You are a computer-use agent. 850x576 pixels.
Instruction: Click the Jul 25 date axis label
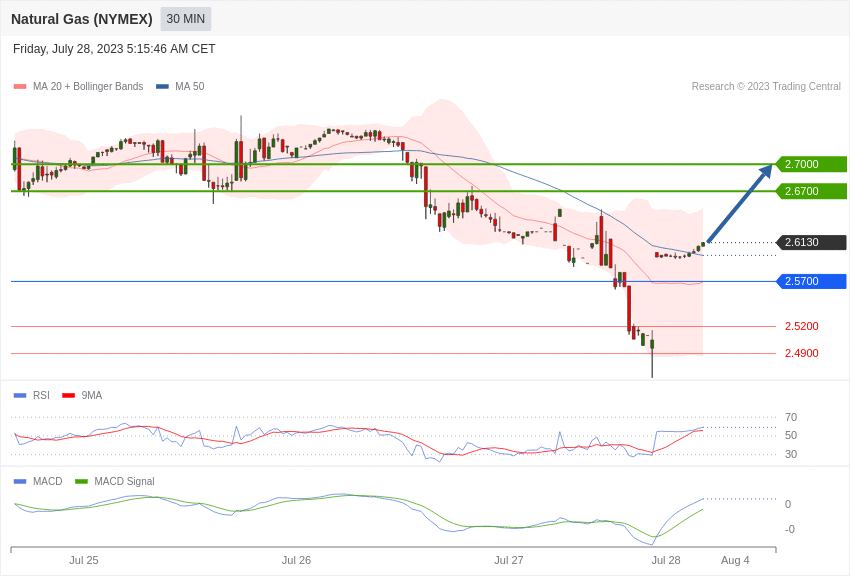84,560
